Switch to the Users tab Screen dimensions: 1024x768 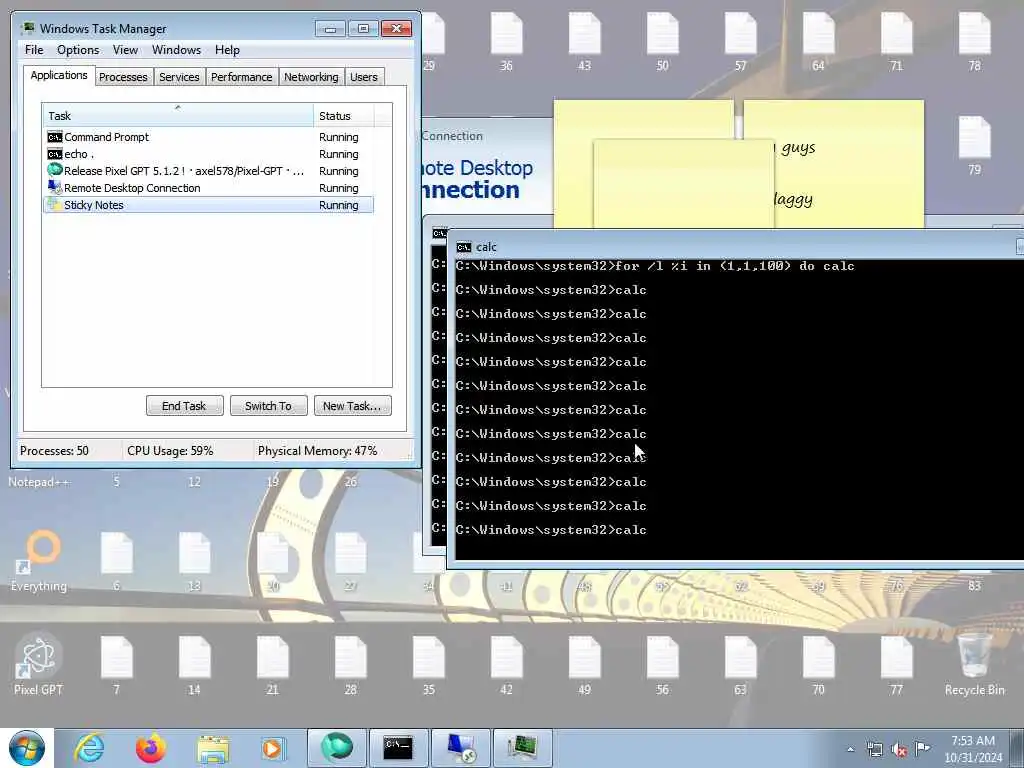tap(364, 77)
